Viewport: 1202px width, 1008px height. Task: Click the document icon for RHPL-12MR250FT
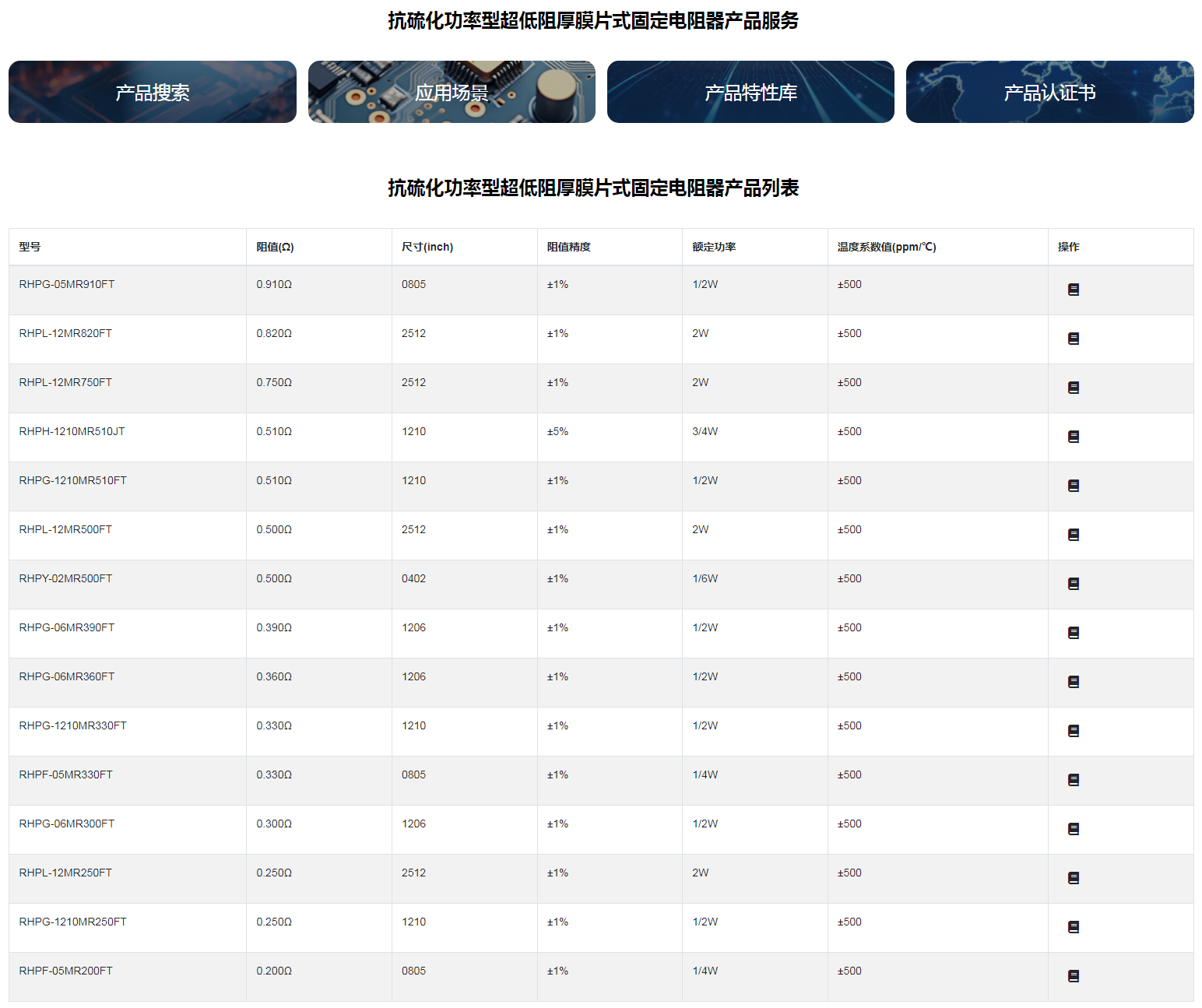1073,878
